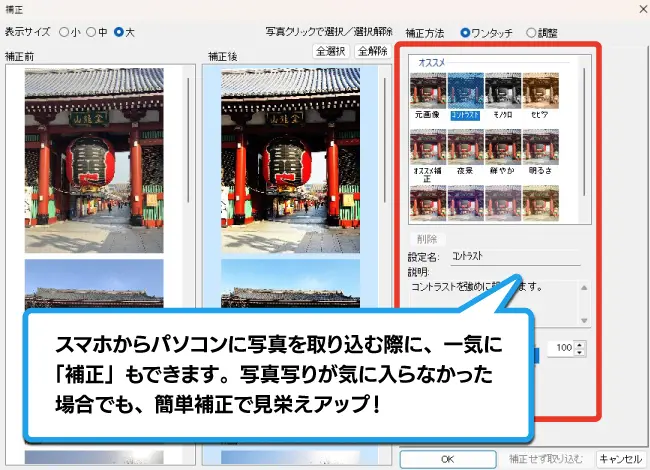Image resolution: width=650 pixels, height=470 pixels.
Task: Apply the セピア preset thumbnail
Action: [x=541, y=91]
